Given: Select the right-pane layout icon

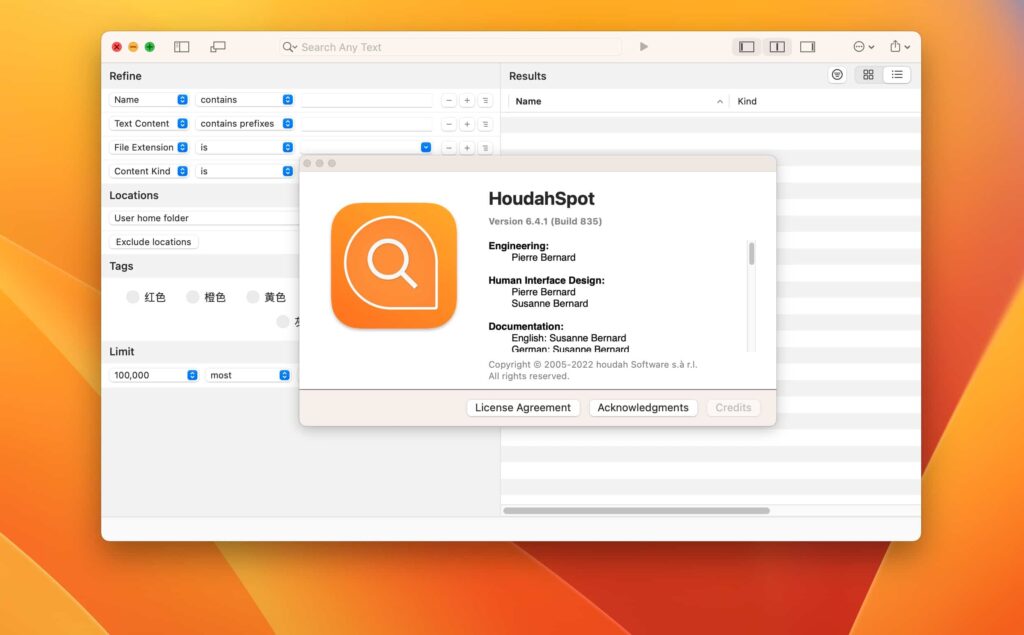Looking at the screenshot, I should click(807, 46).
